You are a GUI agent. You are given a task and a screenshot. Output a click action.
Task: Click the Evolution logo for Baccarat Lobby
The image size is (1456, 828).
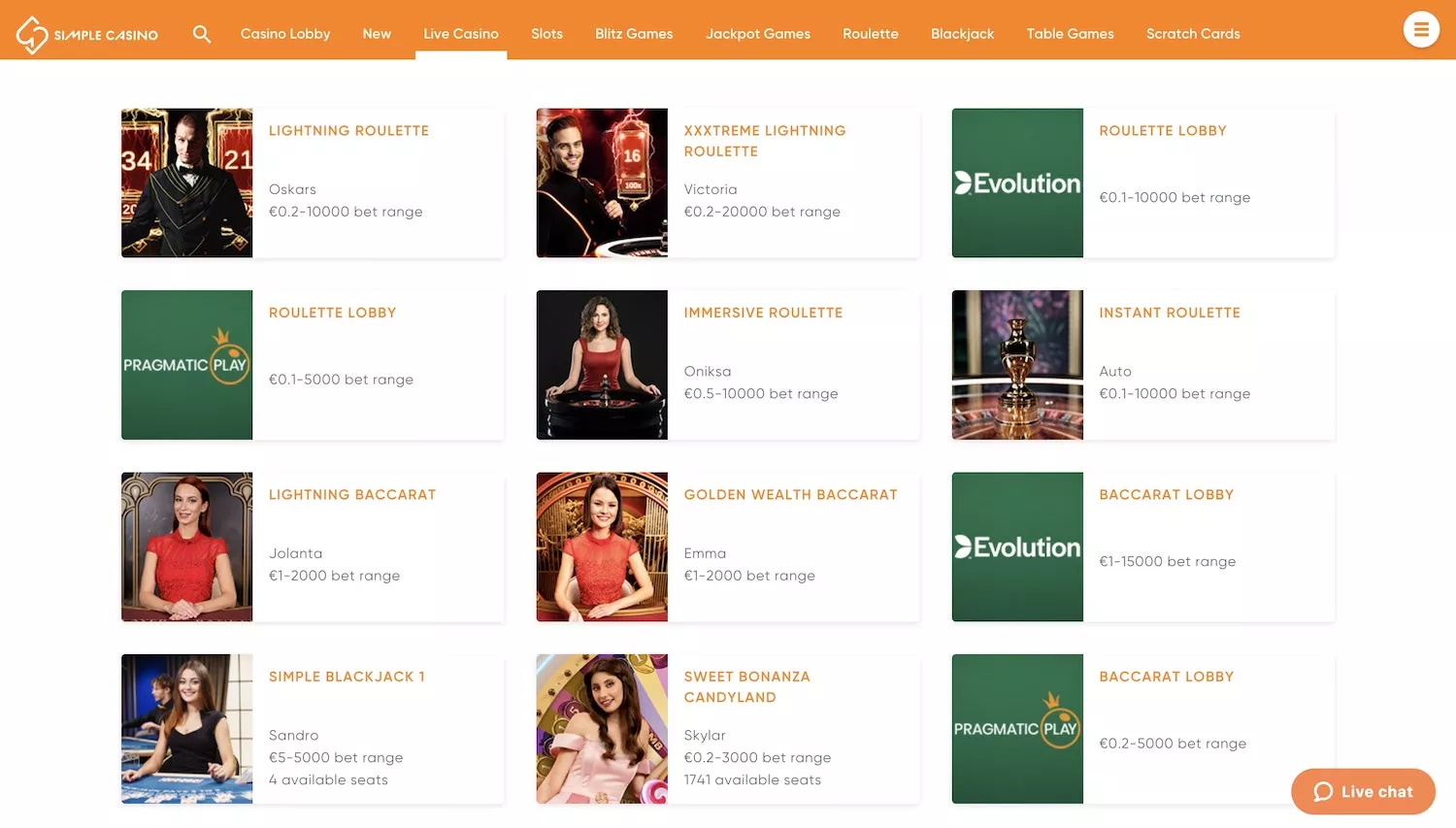pos(1017,546)
